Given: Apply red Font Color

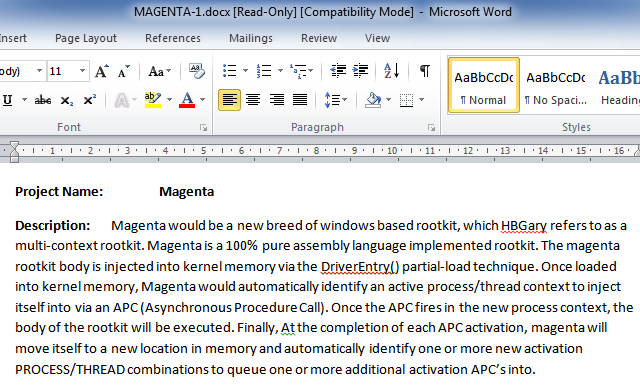Looking at the screenshot, I should [x=187, y=100].
